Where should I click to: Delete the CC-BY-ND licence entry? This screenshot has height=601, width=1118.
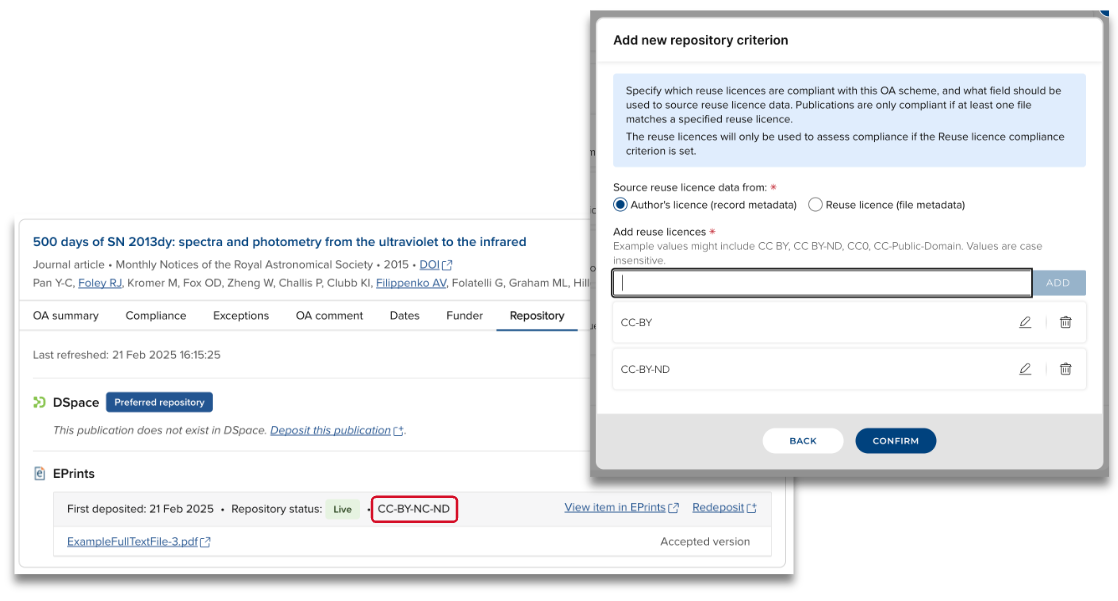1066,369
